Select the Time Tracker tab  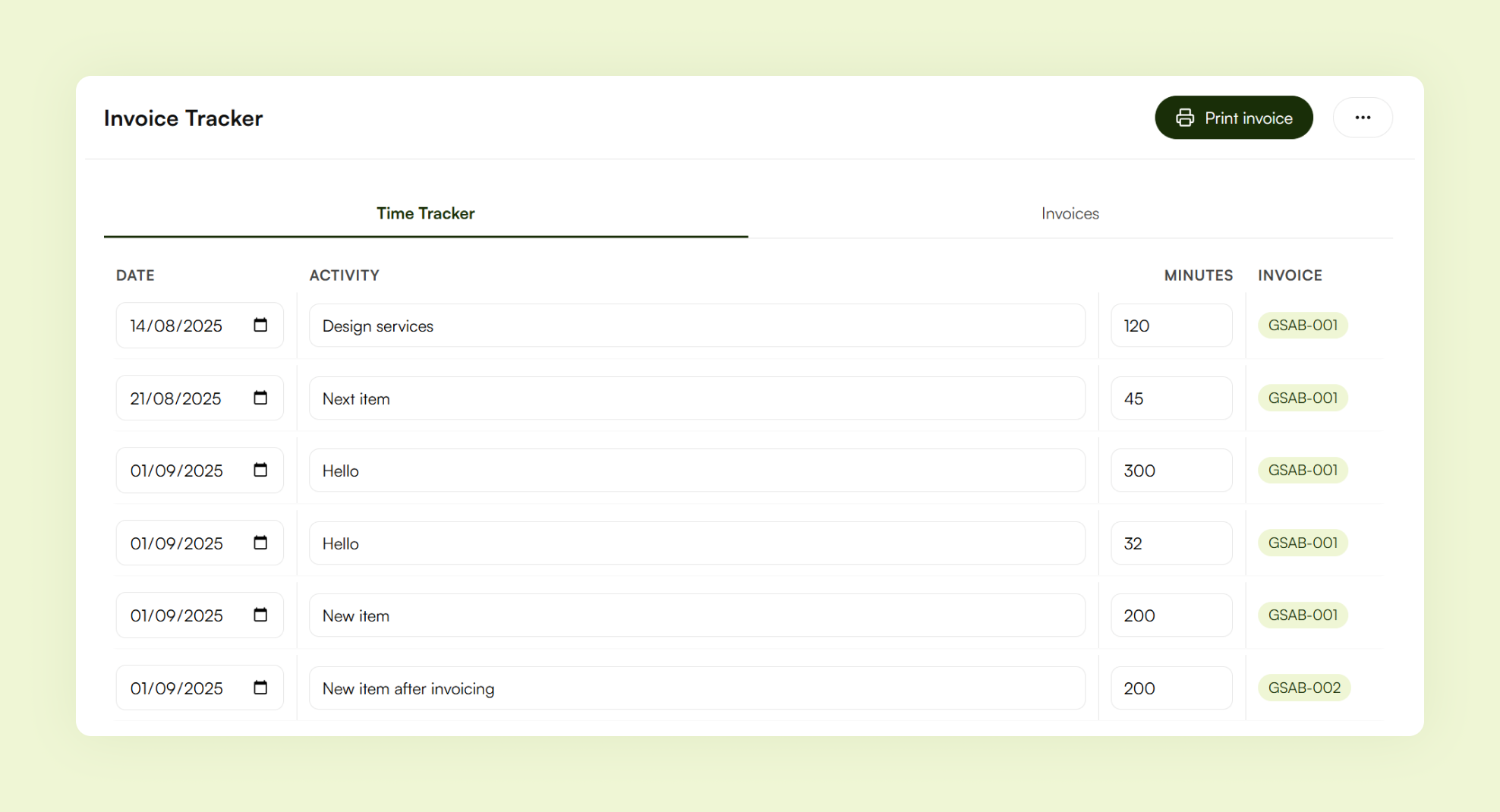426,213
